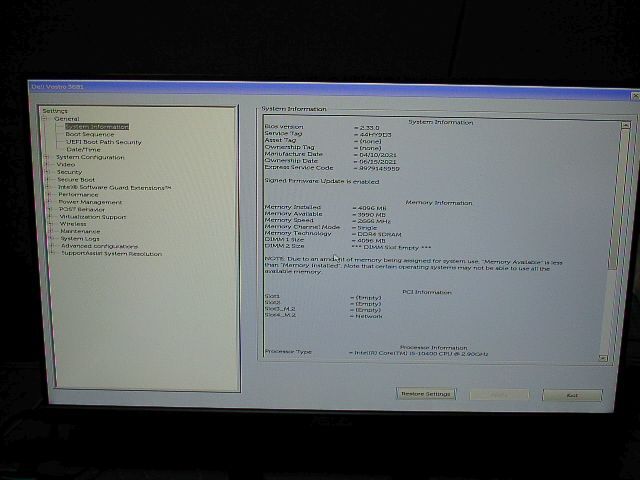
Task: Open UEFI Boot Path Security
Action: click(104, 142)
